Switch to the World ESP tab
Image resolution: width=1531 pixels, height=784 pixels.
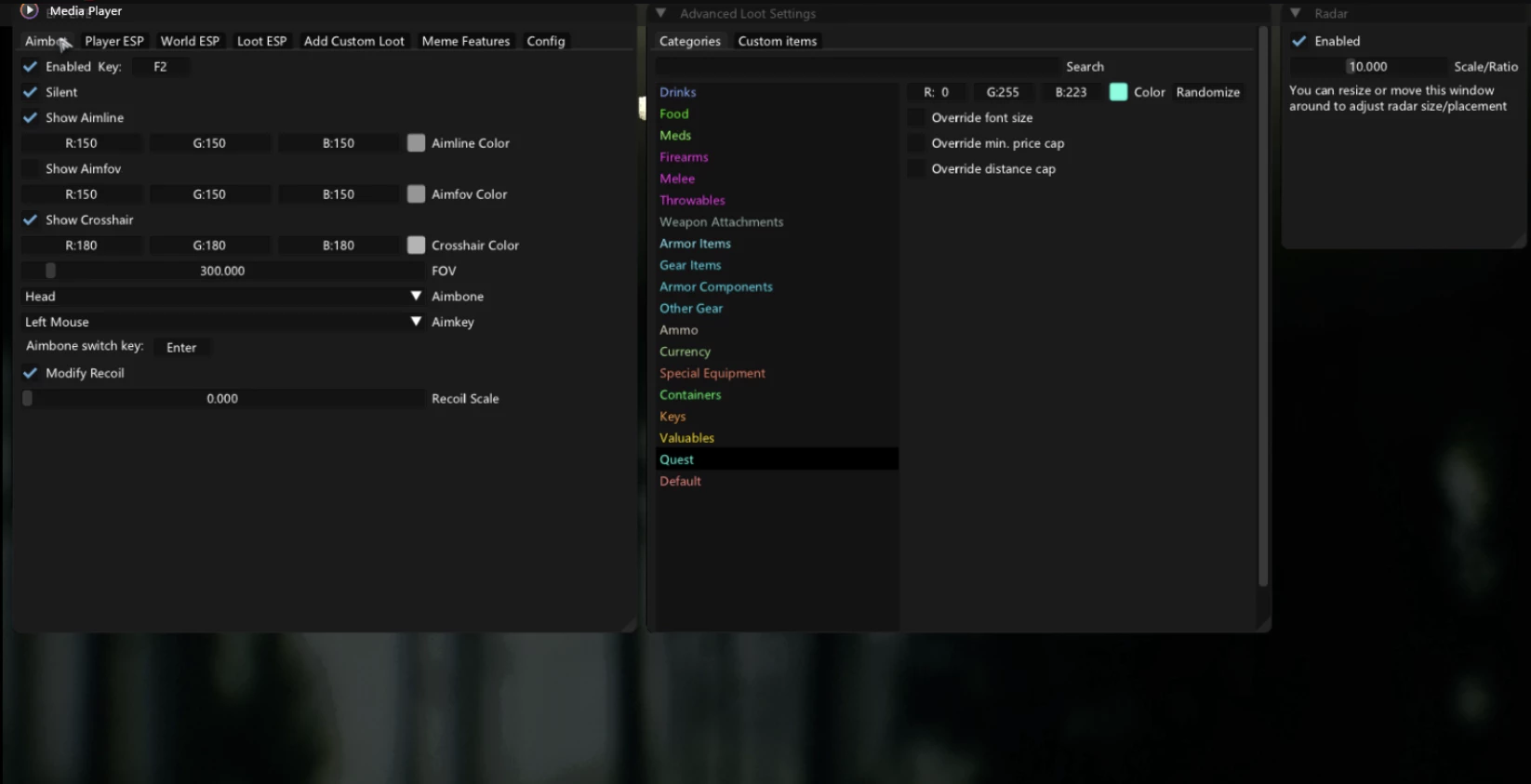tap(190, 41)
